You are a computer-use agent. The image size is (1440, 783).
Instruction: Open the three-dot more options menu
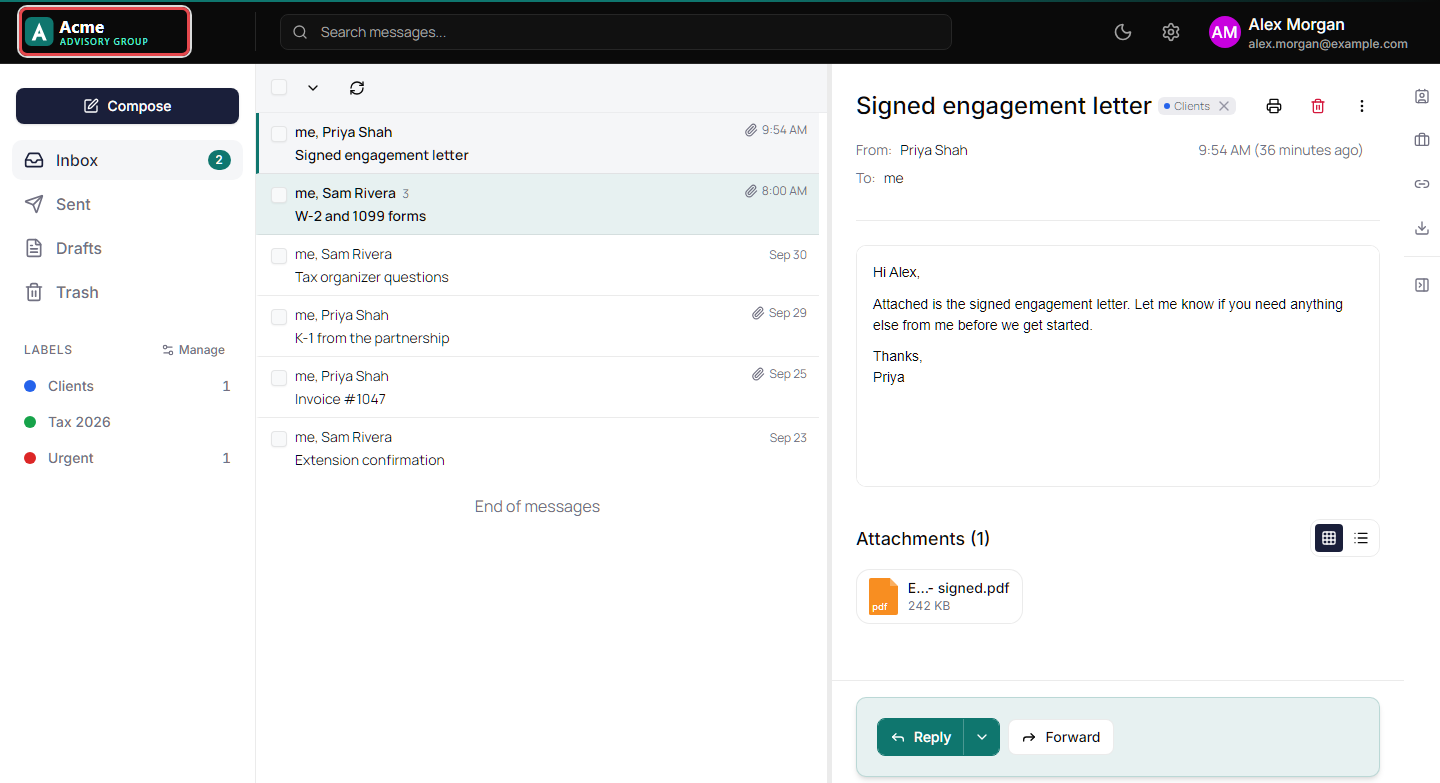pyautogui.click(x=1362, y=106)
